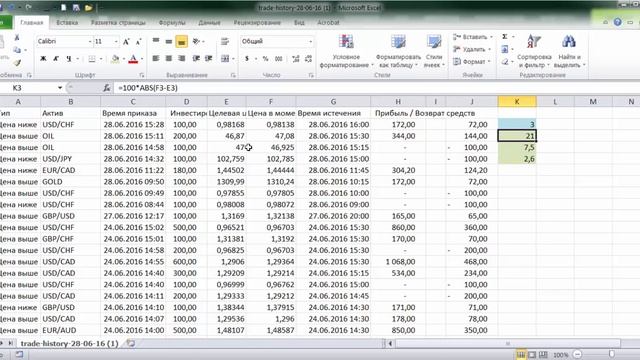Click the decrease font size icon
The image size is (640, 360).
point(138,42)
